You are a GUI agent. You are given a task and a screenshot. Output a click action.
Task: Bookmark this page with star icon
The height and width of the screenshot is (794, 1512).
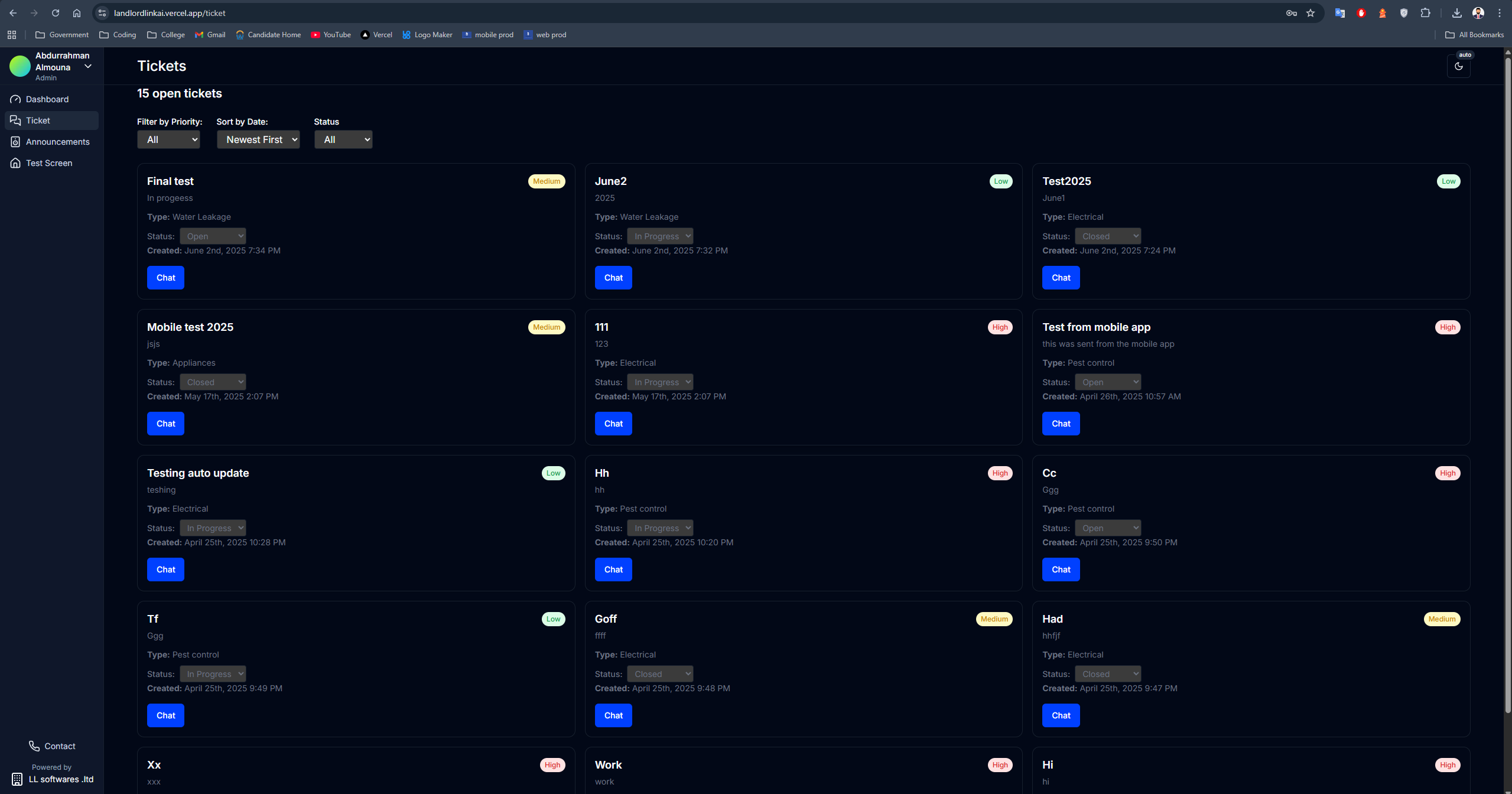[x=1311, y=13]
